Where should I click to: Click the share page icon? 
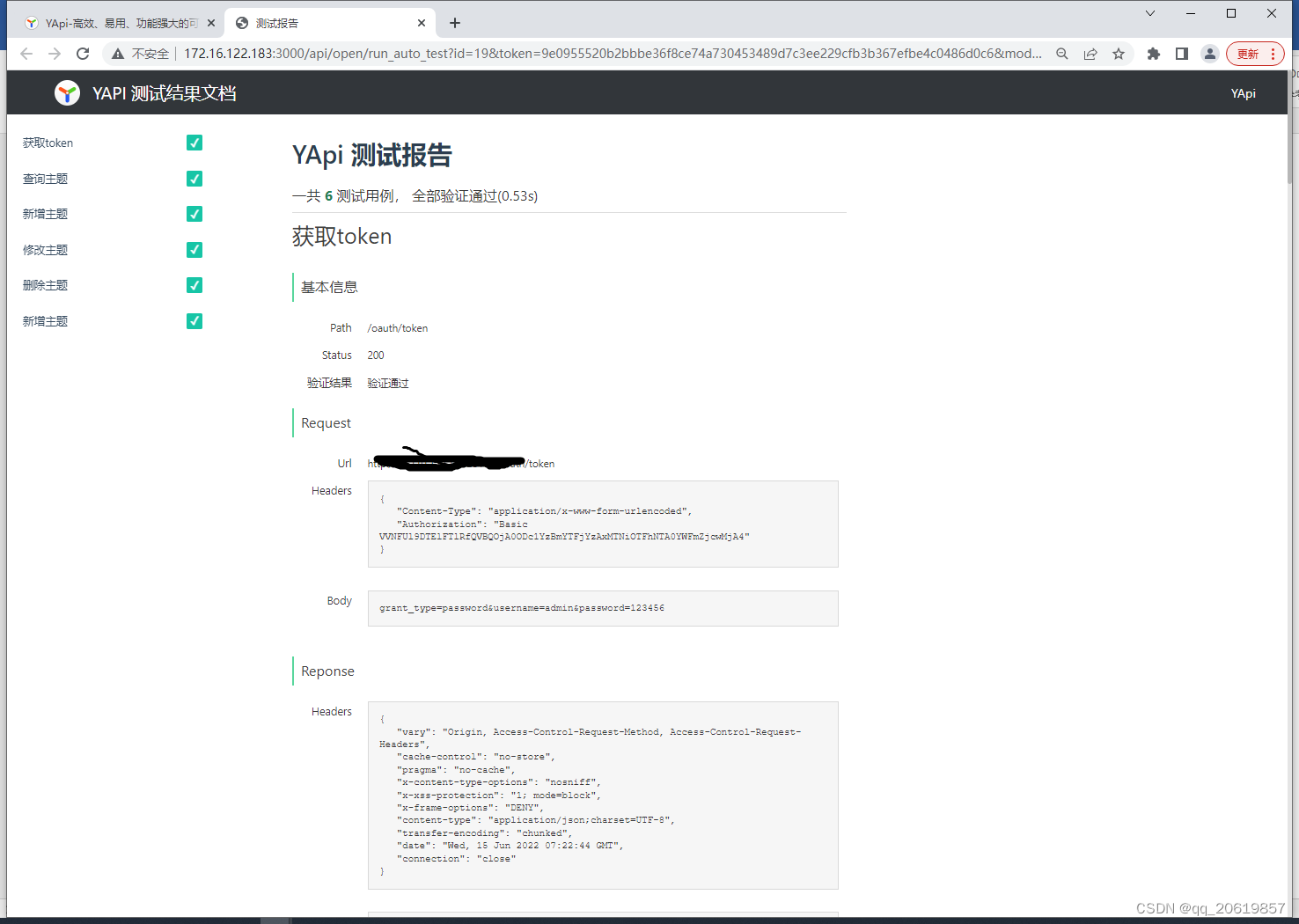click(x=1090, y=54)
